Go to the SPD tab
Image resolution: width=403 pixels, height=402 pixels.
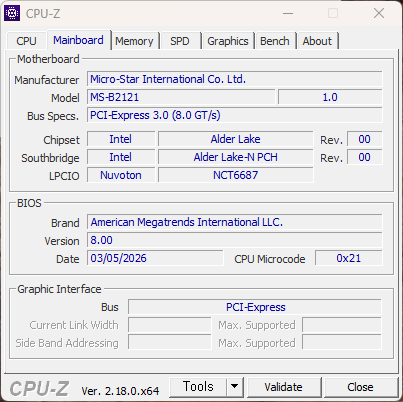[180, 41]
